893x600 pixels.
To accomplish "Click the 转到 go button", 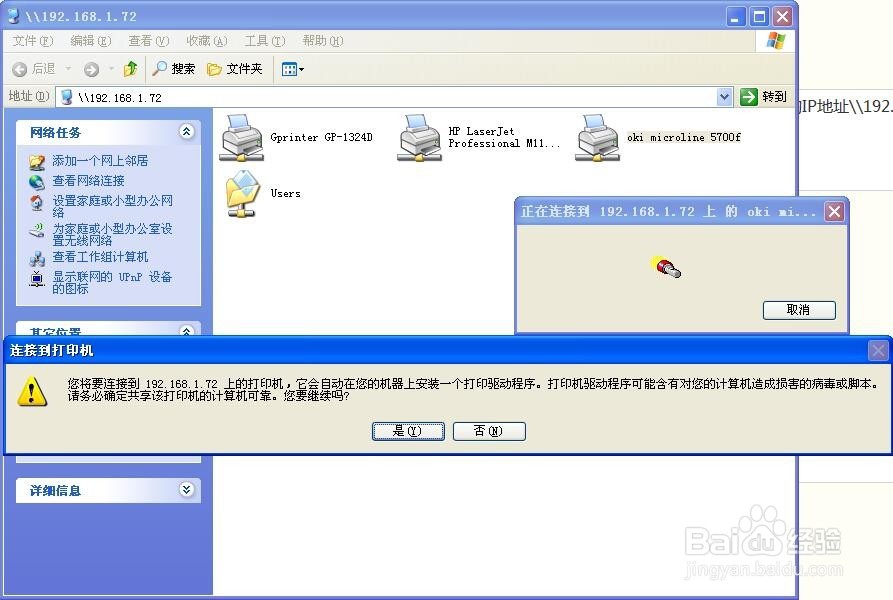I will 764,97.
